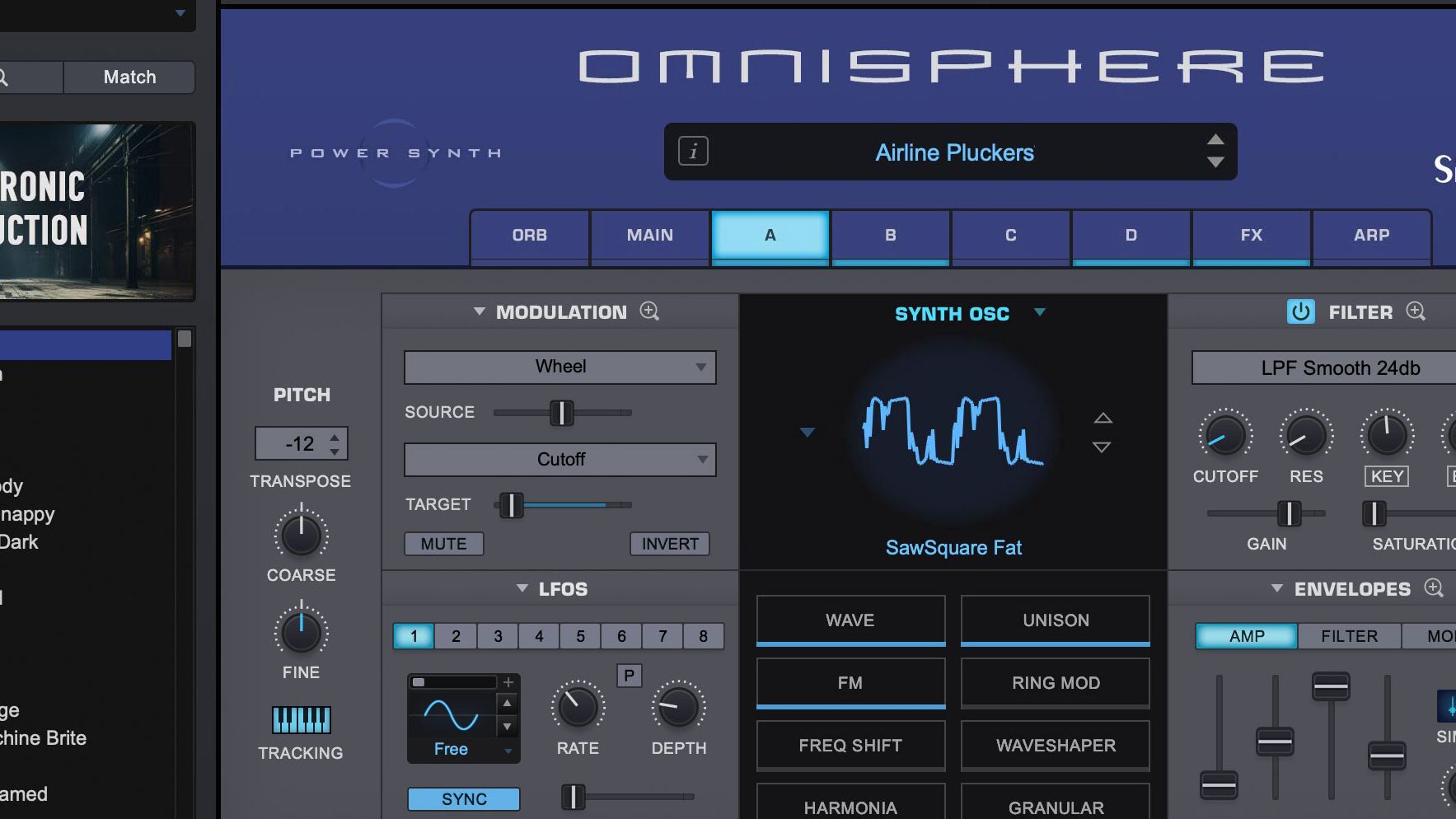Enable the Waveshaper section

[x=1056, y=746]
